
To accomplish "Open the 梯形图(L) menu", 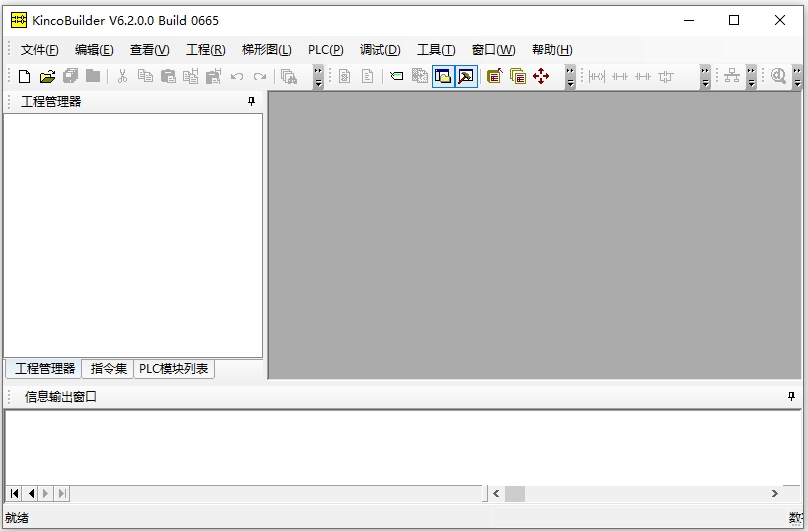I will coord(266,49).
